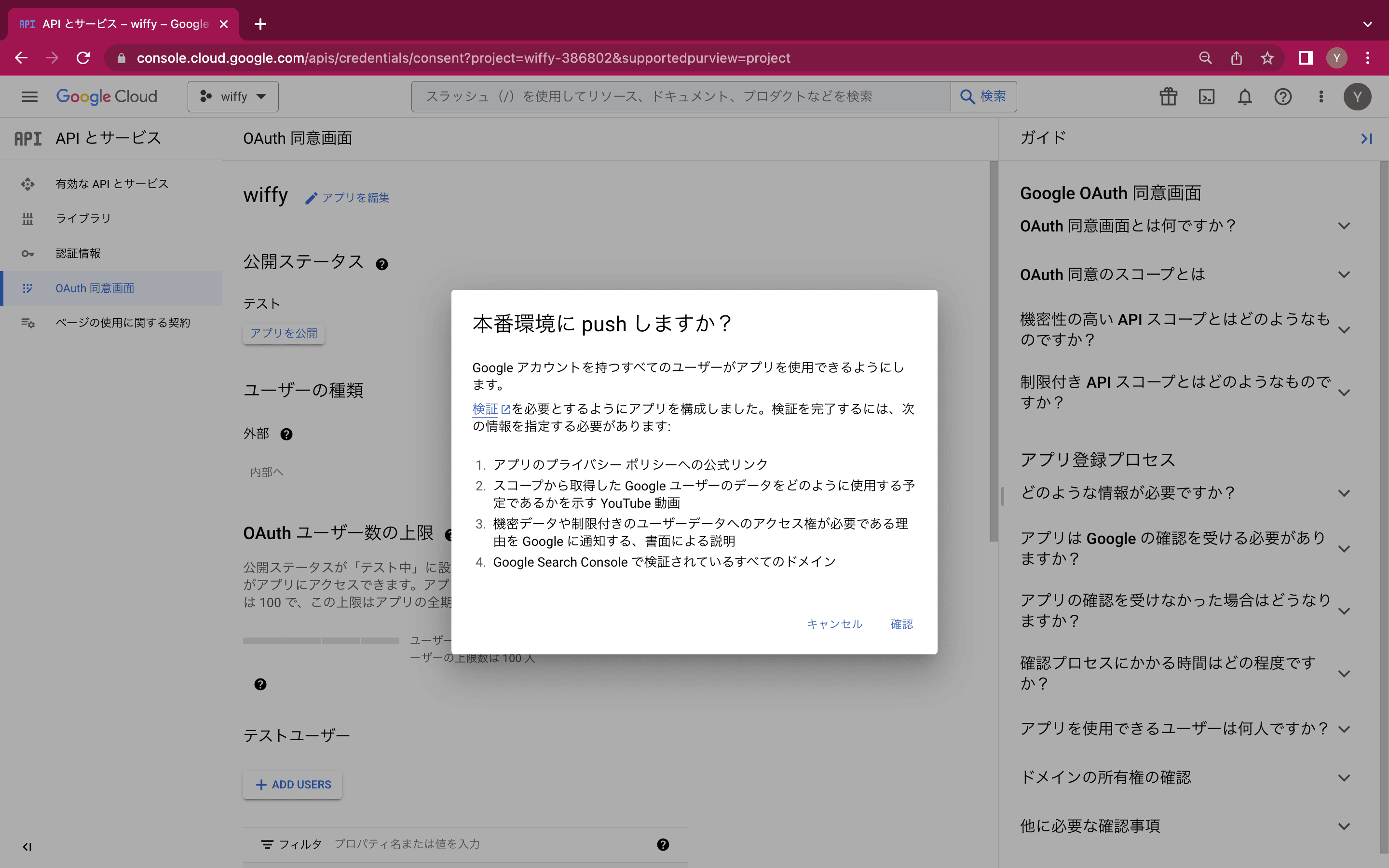The height and width of the screenshot is (868, 1389).
Task: Click アプリを公開 button
Action: point(284,333)
